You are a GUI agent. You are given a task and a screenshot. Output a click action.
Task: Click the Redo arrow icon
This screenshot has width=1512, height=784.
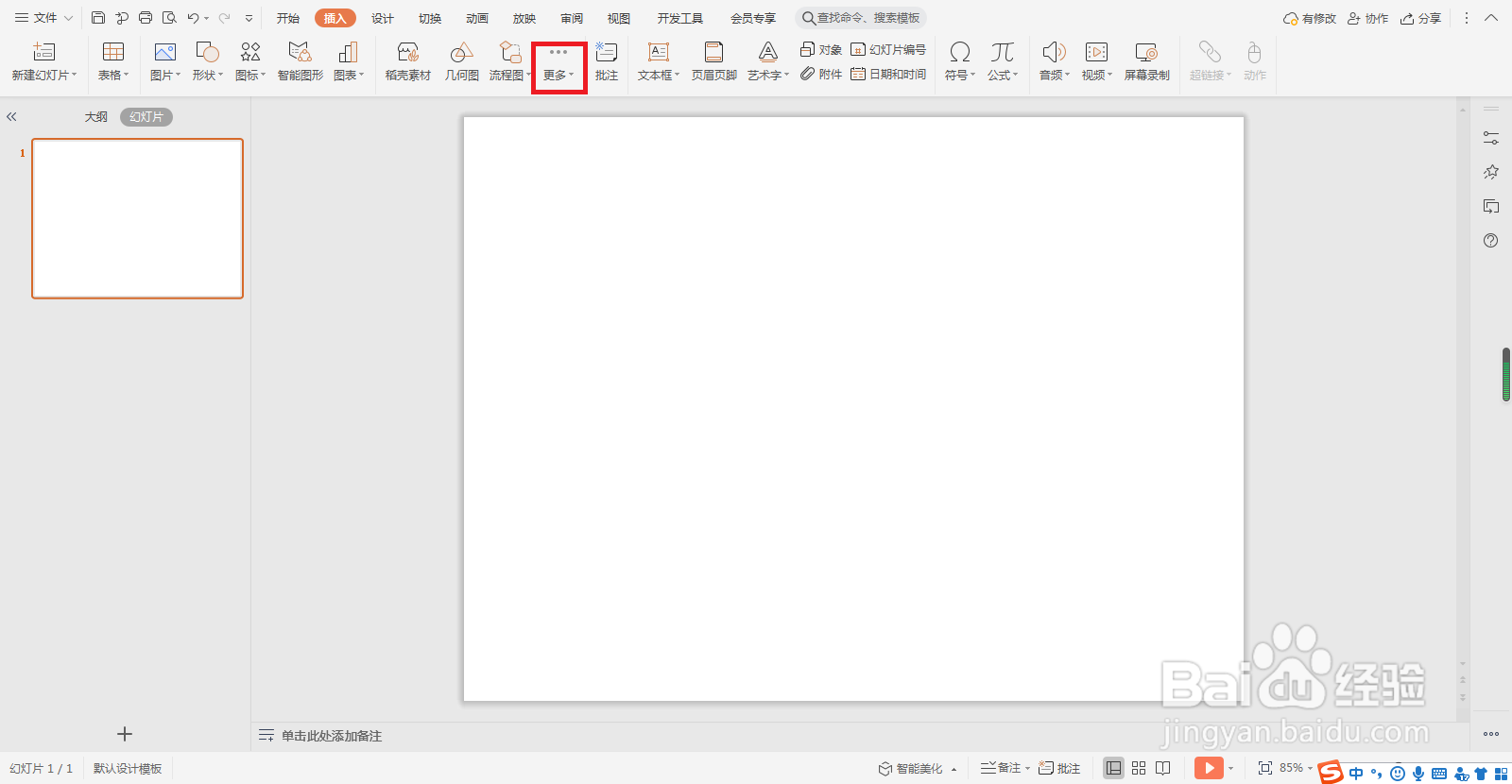pos(225,18)
